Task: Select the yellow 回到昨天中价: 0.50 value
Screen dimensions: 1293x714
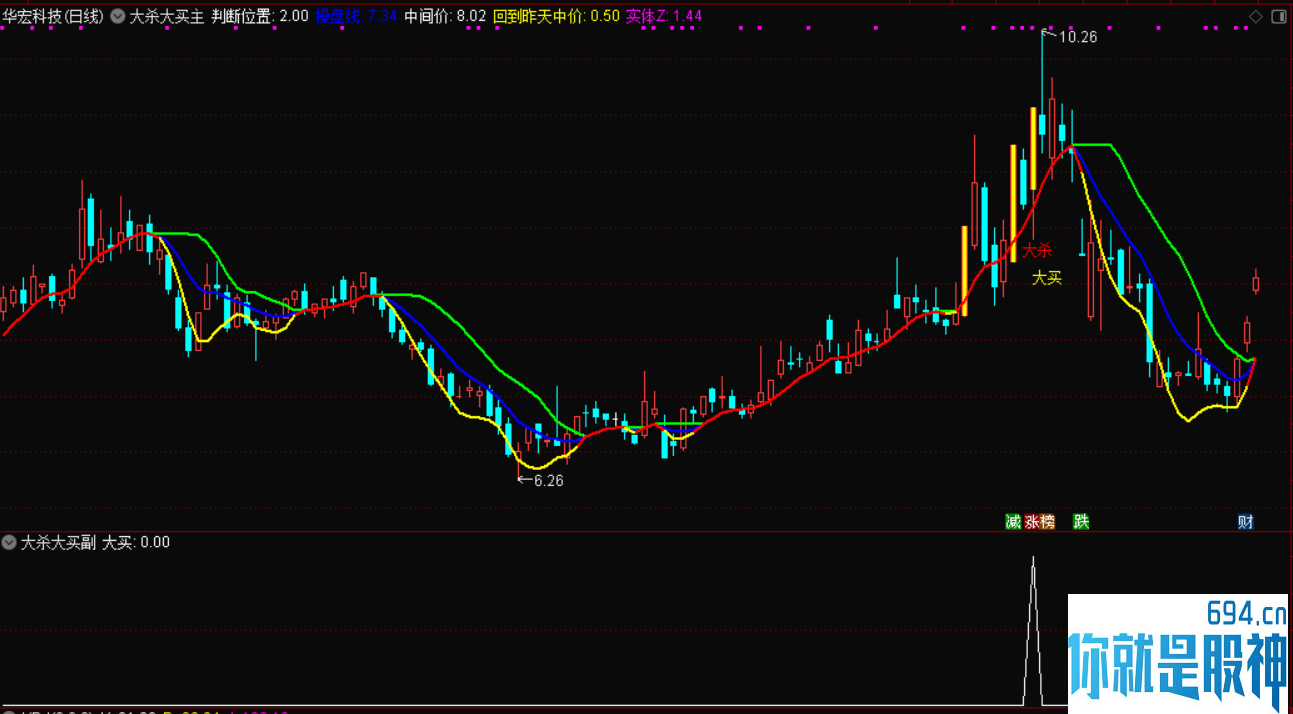Action: click(556, 16)
